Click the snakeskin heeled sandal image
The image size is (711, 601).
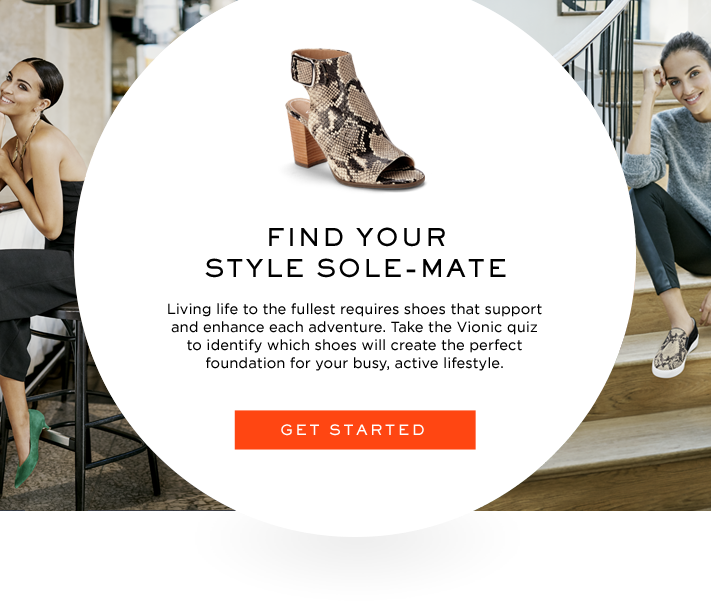(354, 119)
